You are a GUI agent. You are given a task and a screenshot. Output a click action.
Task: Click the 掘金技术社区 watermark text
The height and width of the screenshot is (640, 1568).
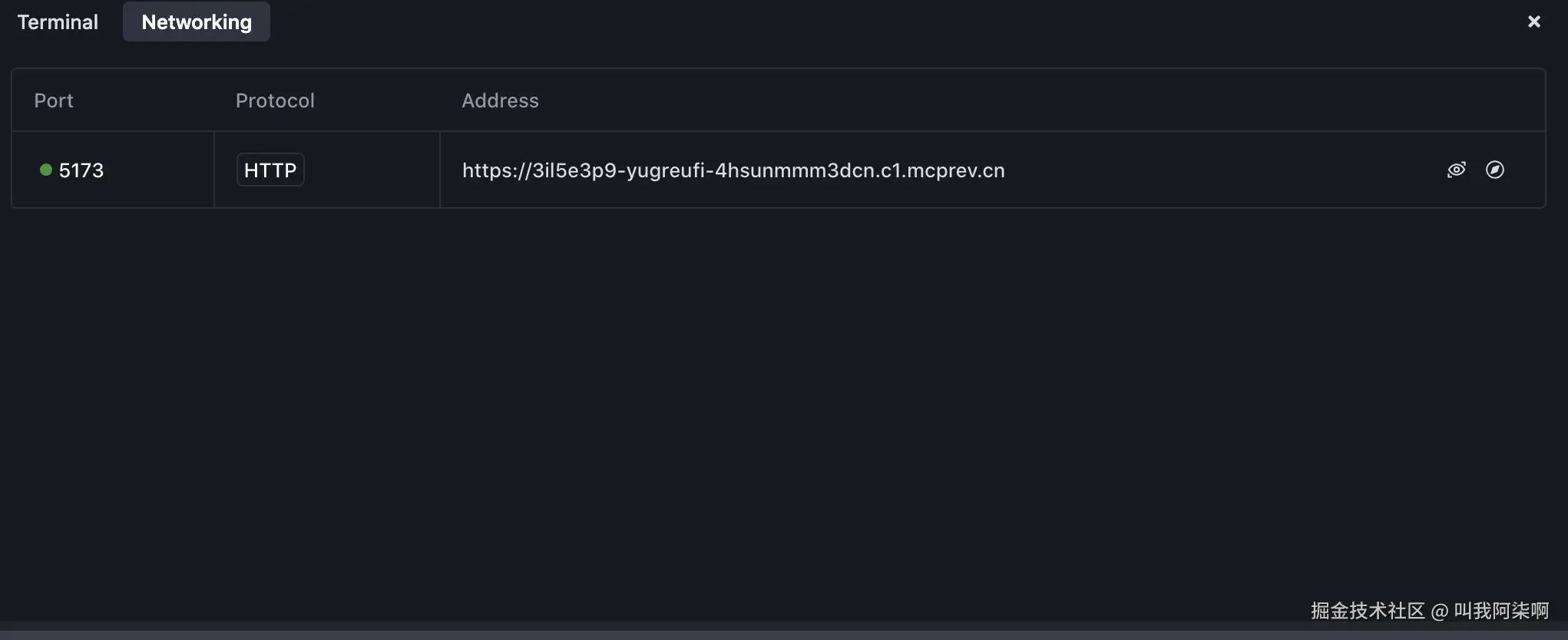[1367, 611]
